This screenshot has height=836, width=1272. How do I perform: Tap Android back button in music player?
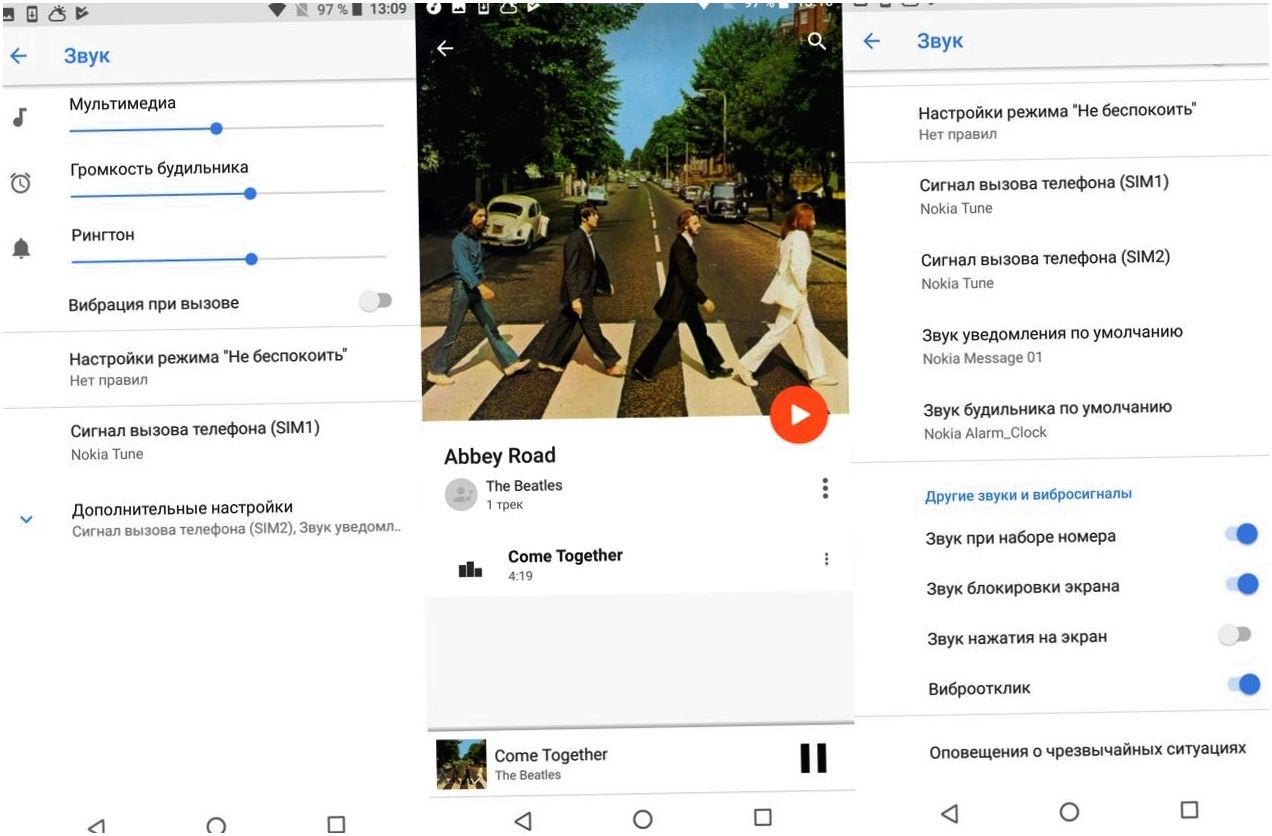[522, 820]
